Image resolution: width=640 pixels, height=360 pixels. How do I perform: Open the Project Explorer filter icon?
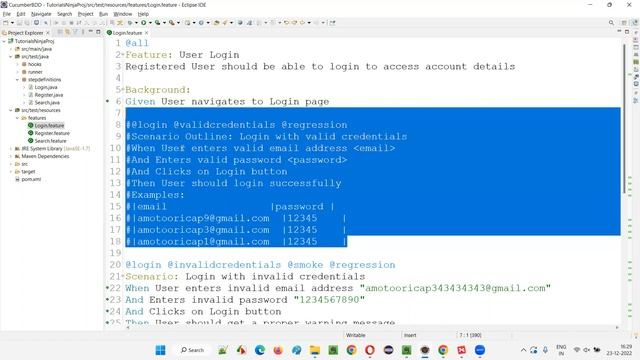(x=75, y=32)
